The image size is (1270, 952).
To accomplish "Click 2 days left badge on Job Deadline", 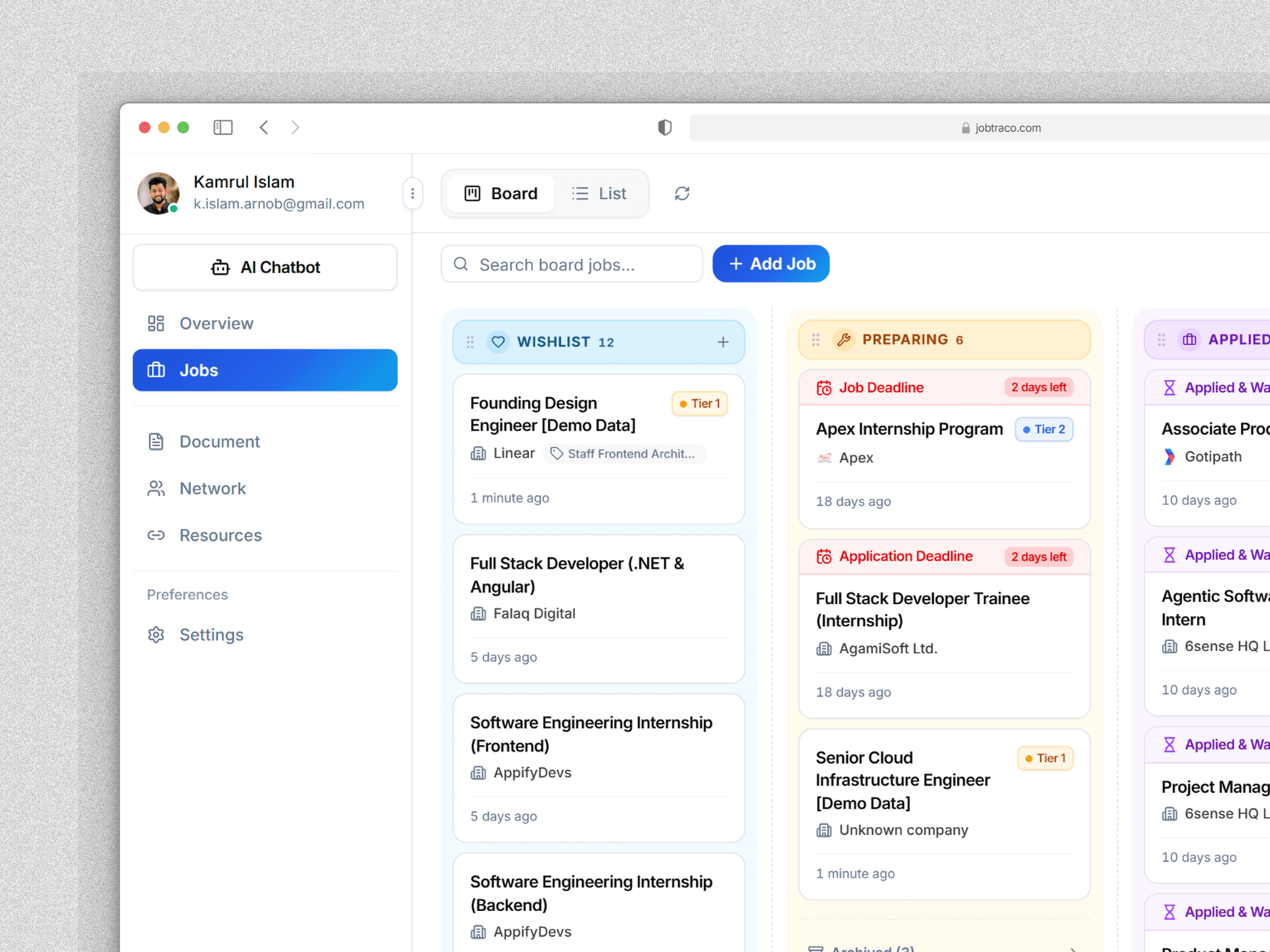I will click(1039, 387).
